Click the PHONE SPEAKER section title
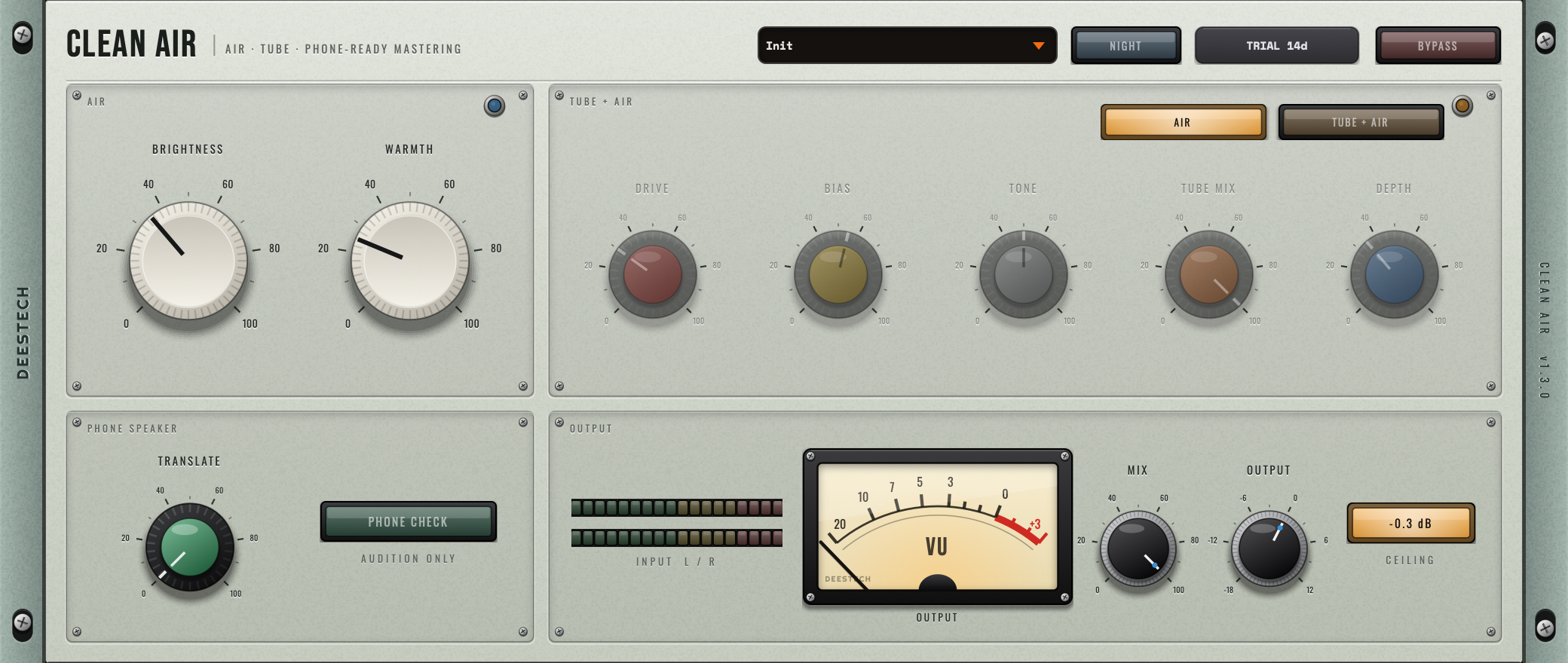1568x663 pixels. coord(133,429)
